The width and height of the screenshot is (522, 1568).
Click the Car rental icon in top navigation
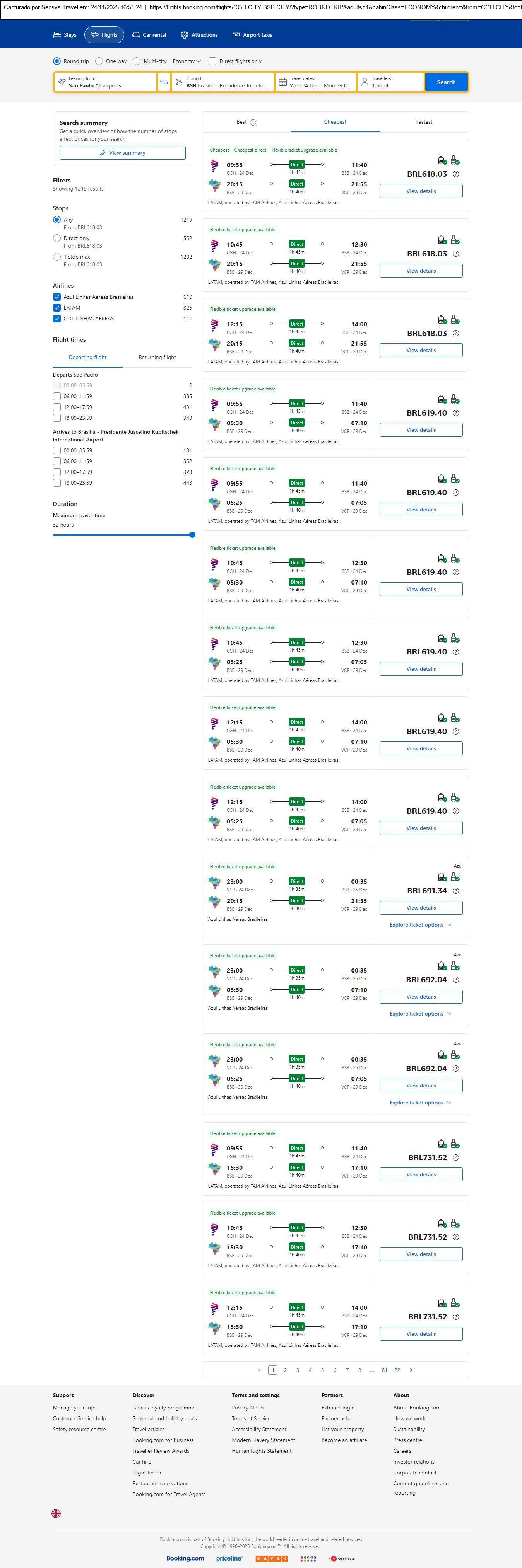(137, 35)
